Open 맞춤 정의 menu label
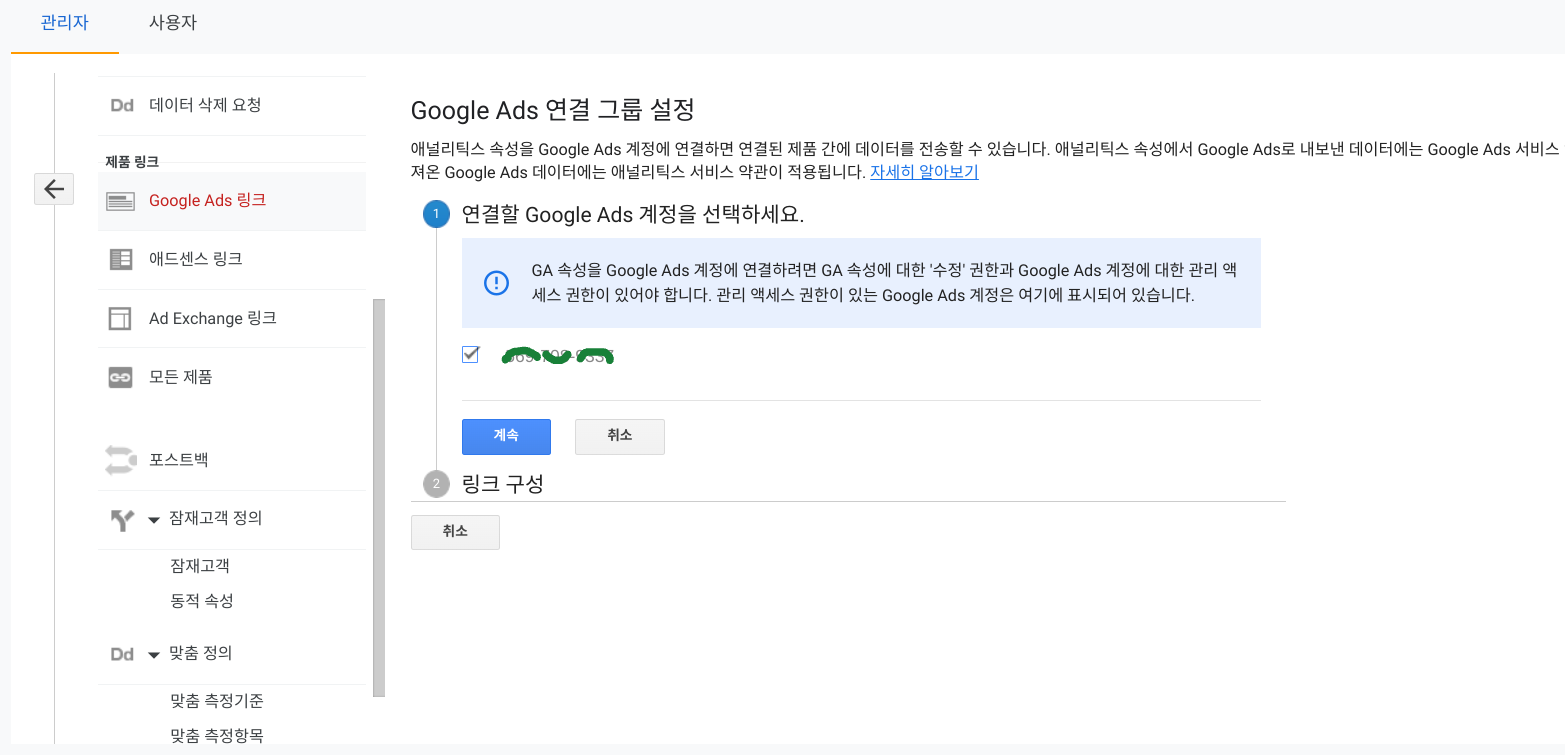The image size is (1565, 755). tap(201, 653)
